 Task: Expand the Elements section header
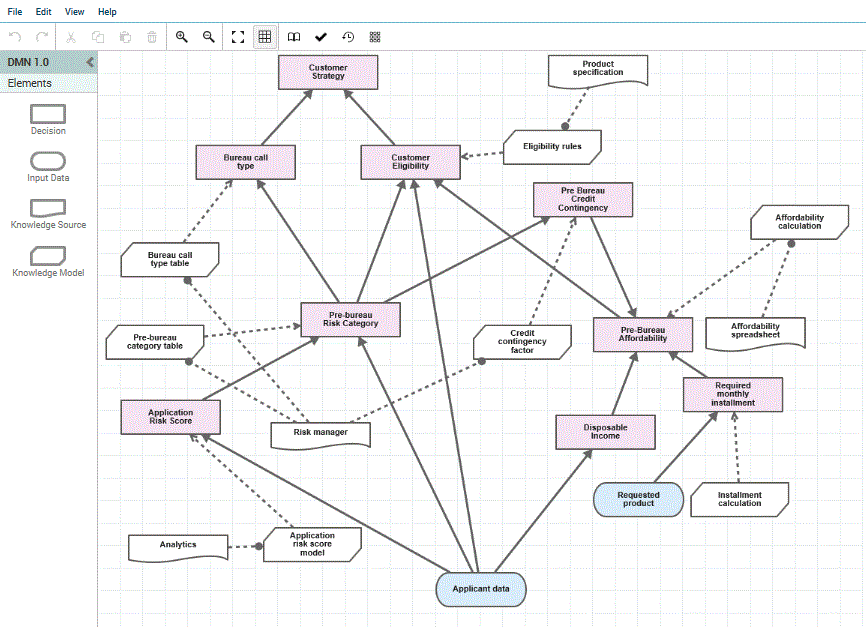pos(30,83)
